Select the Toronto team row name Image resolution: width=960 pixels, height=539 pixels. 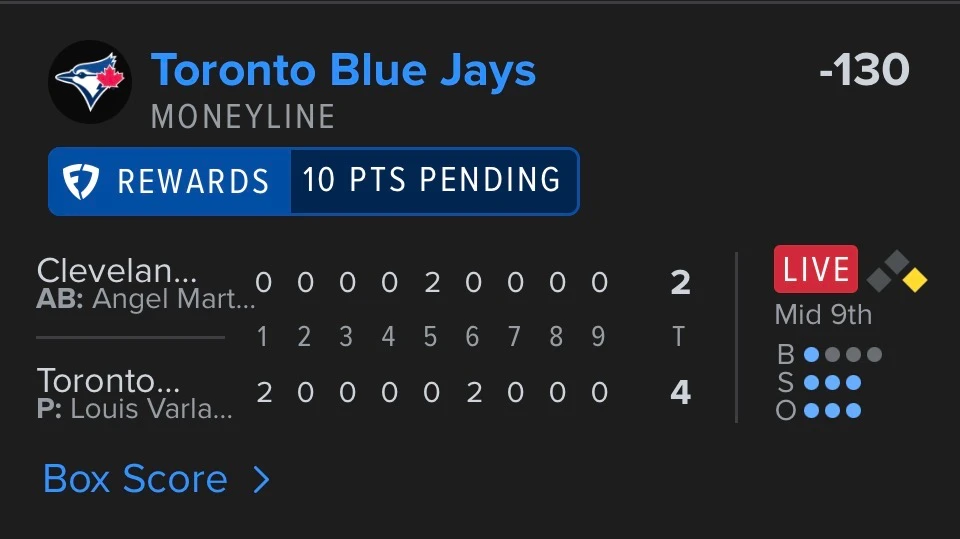coord(108,380)
